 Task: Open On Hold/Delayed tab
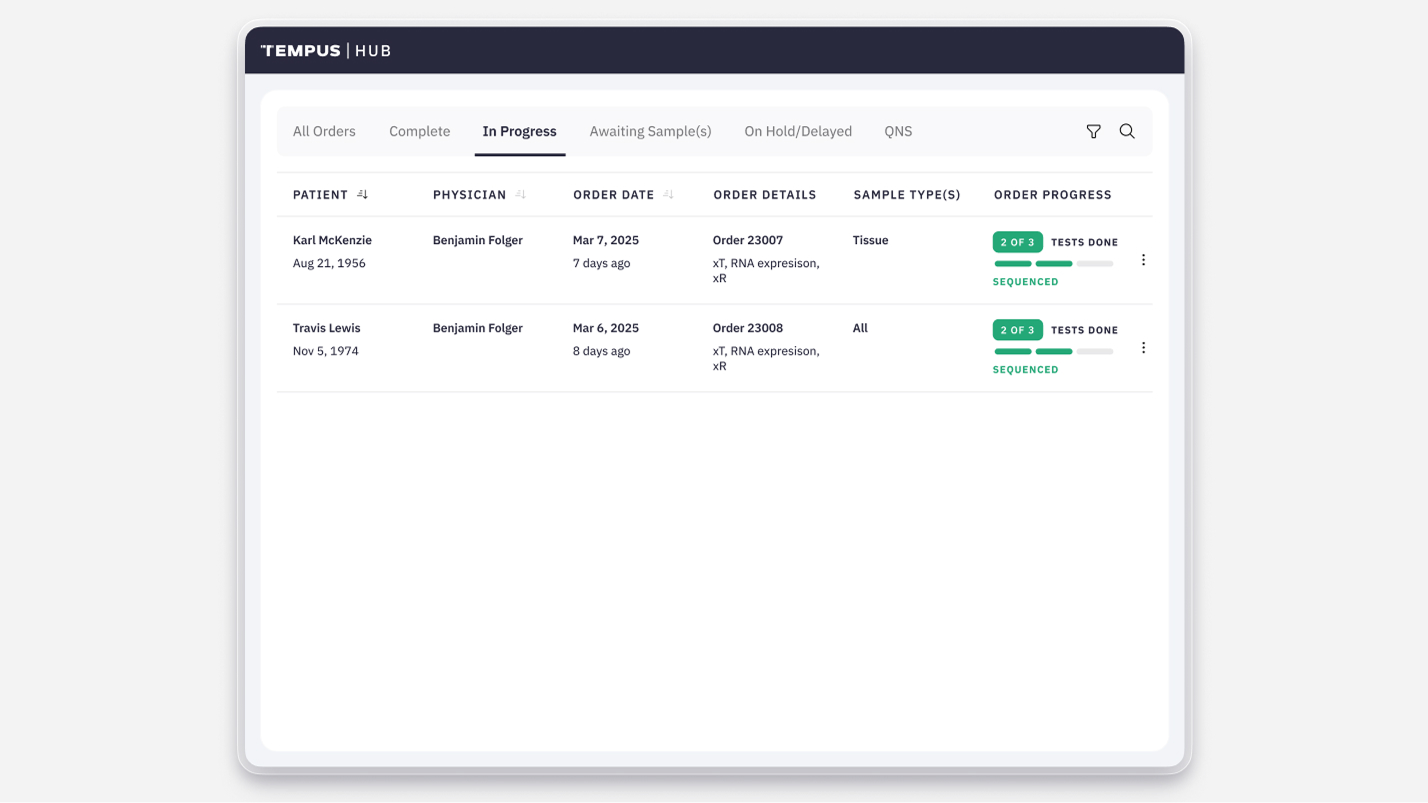(x=798, y=131)
